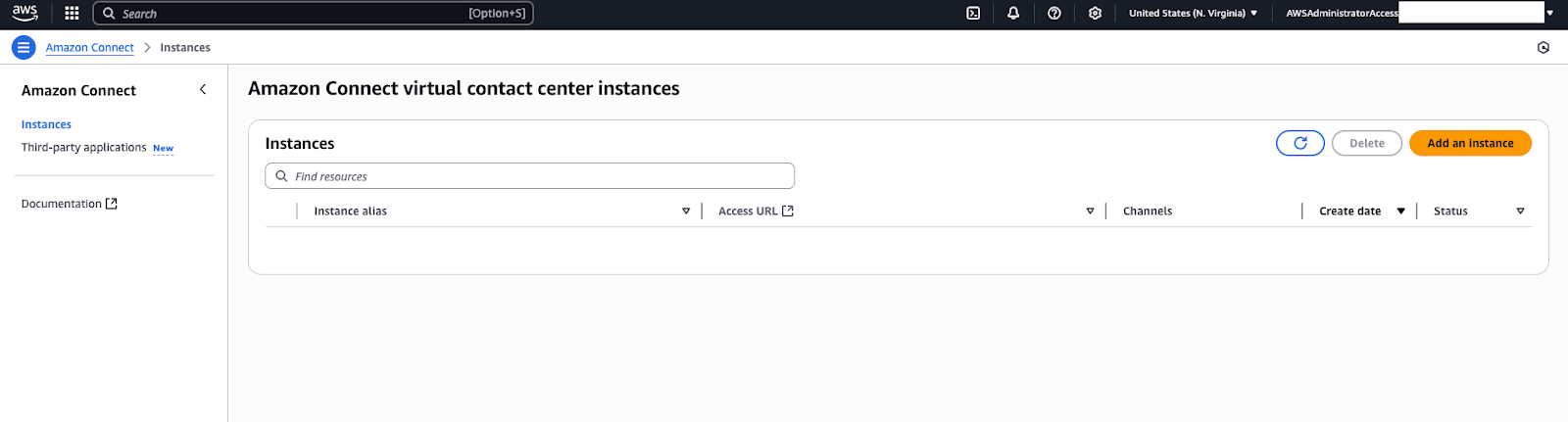Toggle the side navigation hamburger menu
Screen dimensions: 1568x422
tap(24, 47)
